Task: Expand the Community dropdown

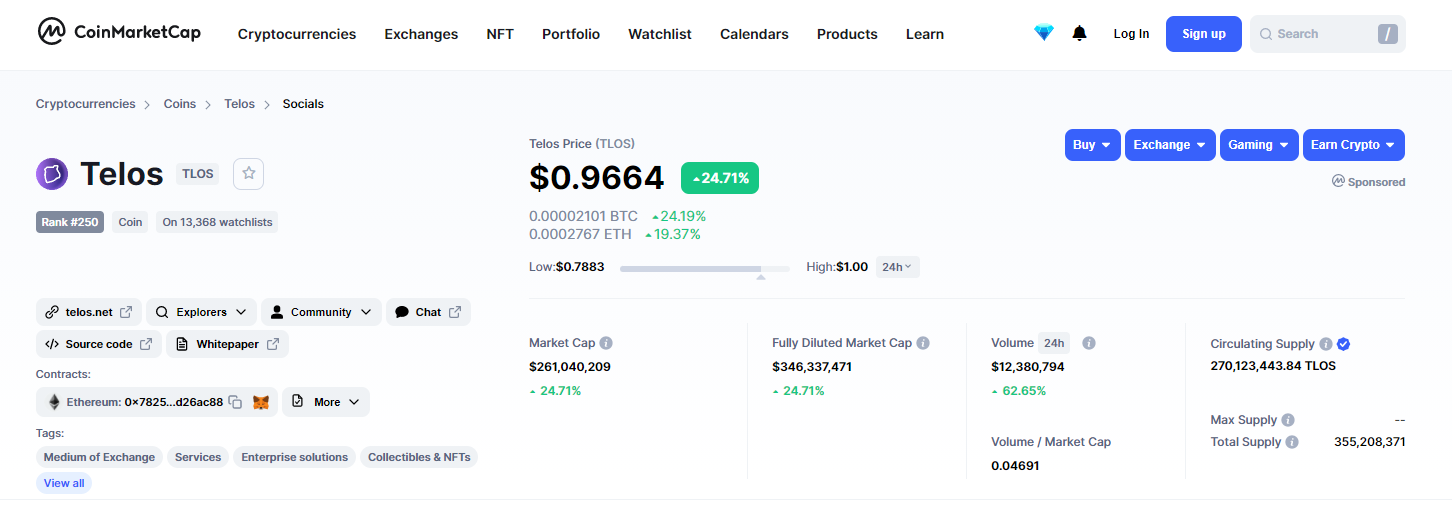Action: (322, 312)
